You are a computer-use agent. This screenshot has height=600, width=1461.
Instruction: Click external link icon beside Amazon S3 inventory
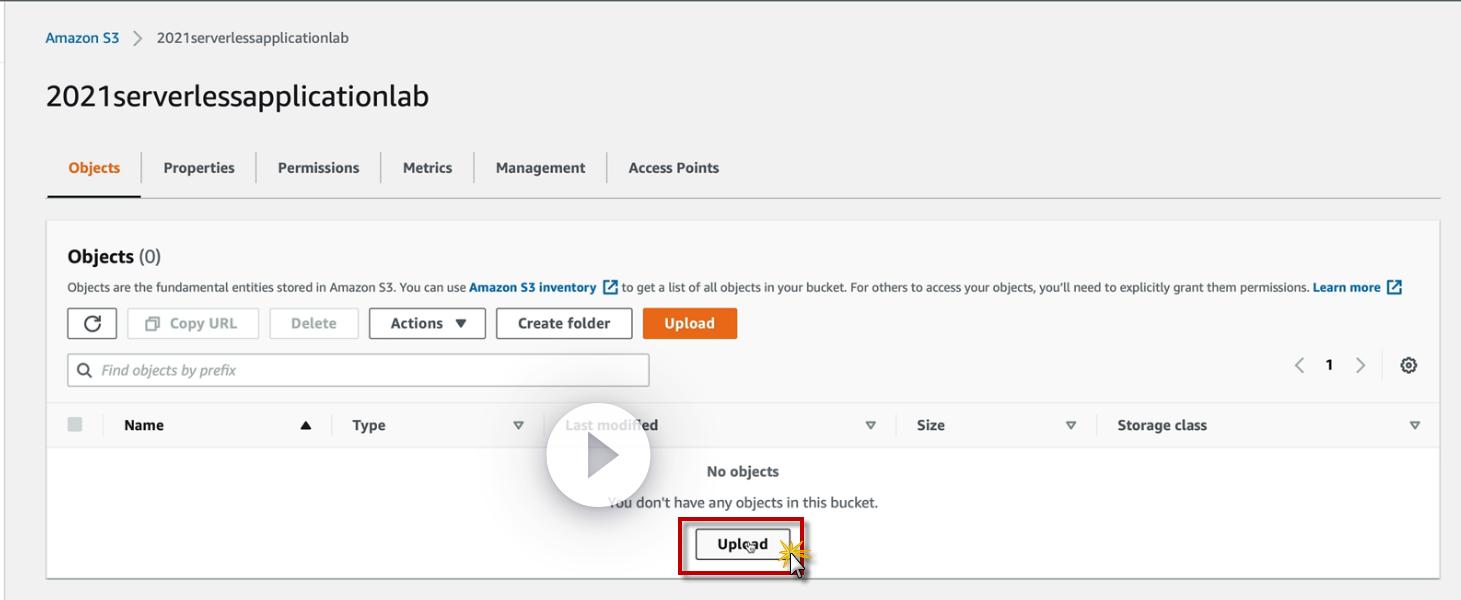[x=610, y=287]
